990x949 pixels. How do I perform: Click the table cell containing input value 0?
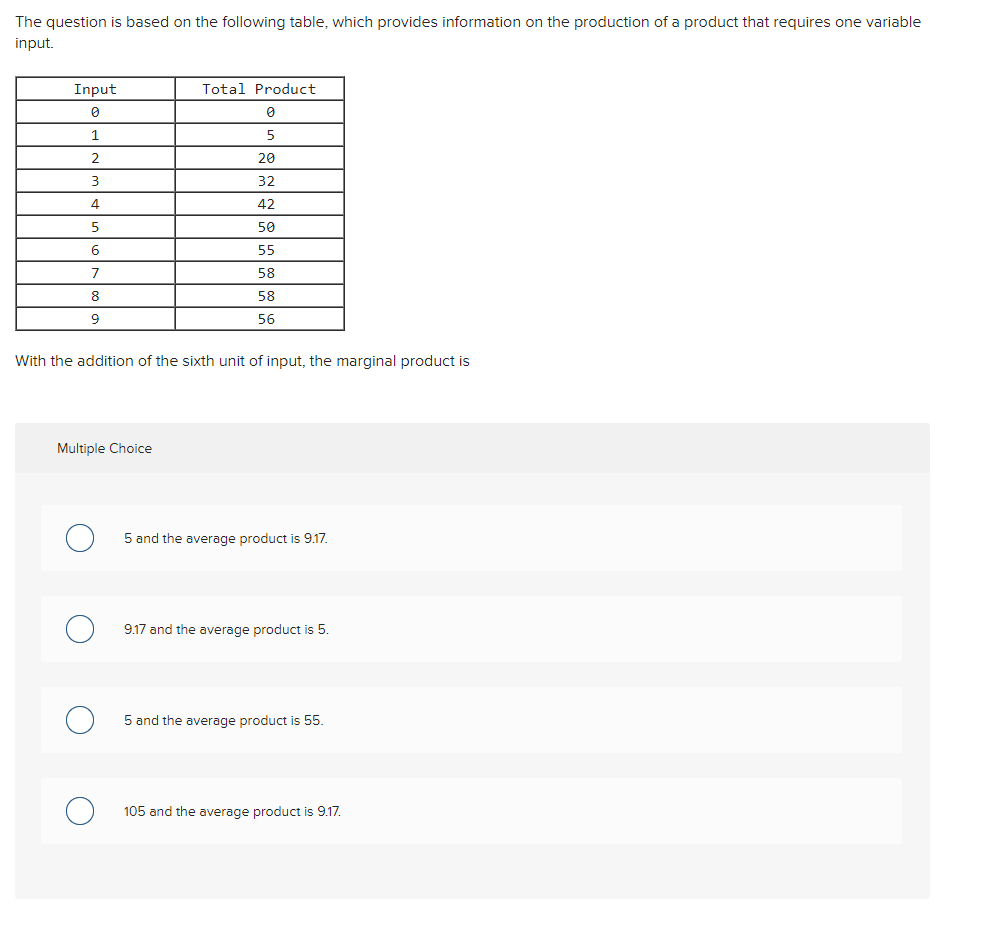point(95,111)
